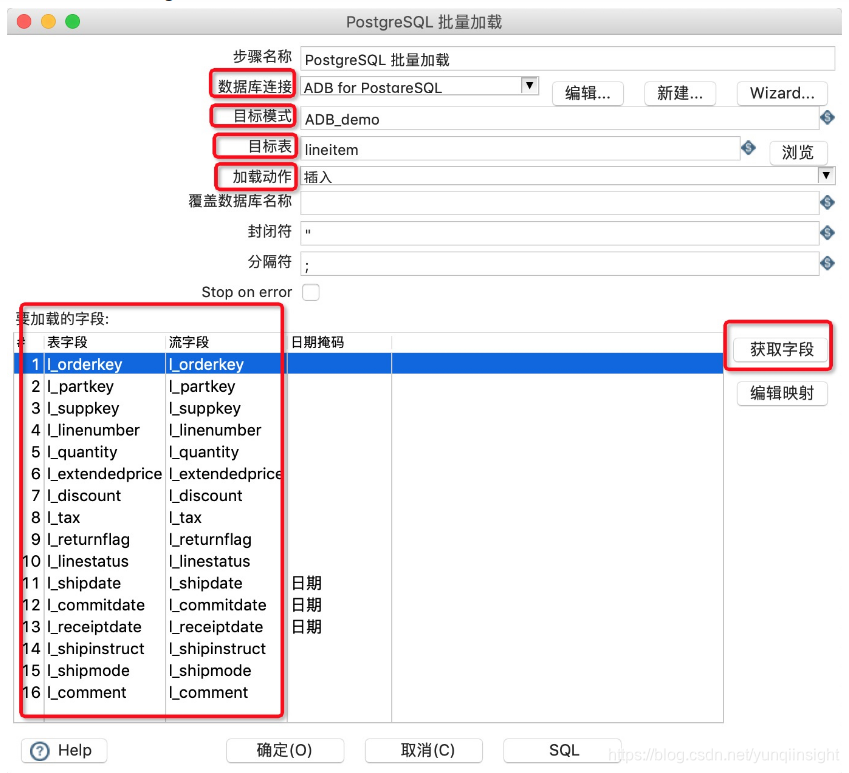
Task: Select table field l_suppkey in row 3
Action: tap(83, 408)
